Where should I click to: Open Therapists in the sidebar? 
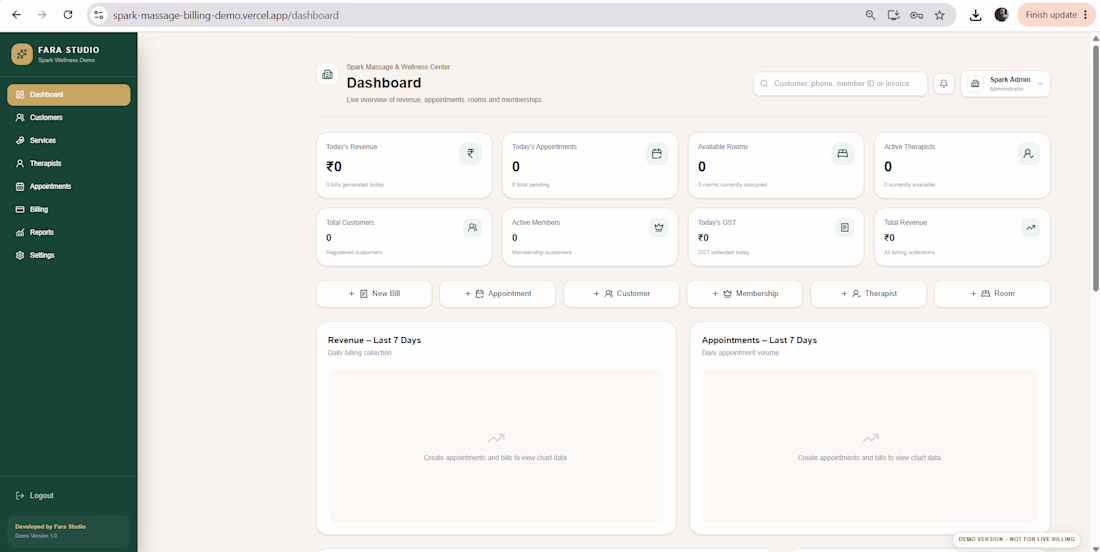click(69, 163)
